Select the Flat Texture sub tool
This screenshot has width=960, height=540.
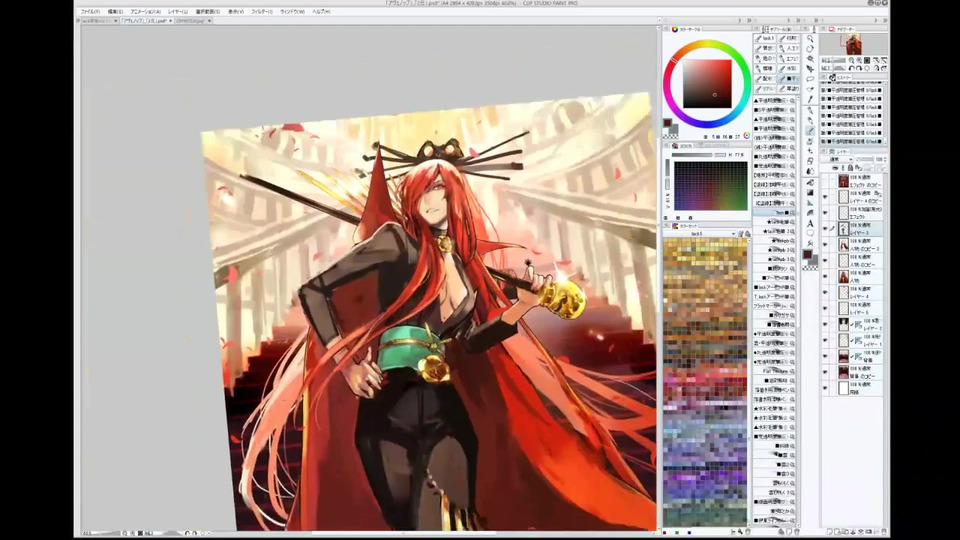click(774, 371)
